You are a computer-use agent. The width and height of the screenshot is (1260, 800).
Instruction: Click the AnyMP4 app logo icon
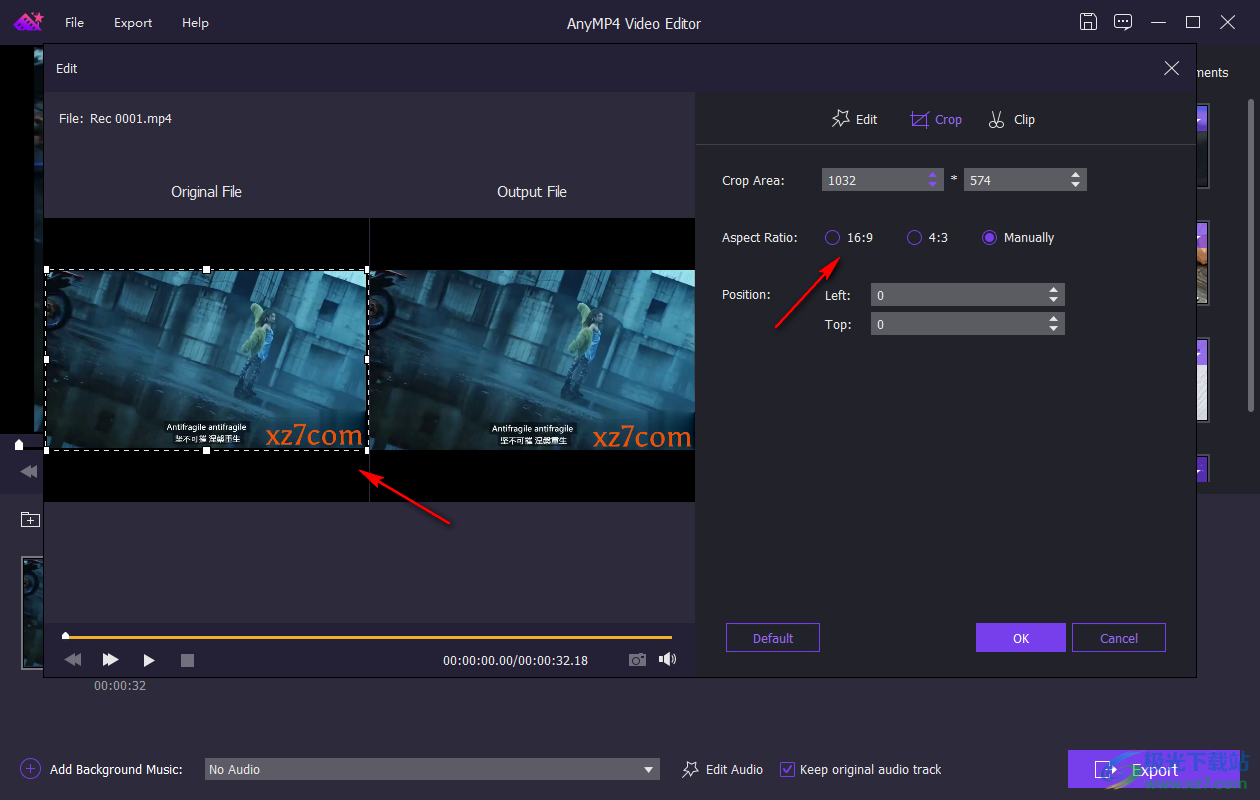click(27, 22)
